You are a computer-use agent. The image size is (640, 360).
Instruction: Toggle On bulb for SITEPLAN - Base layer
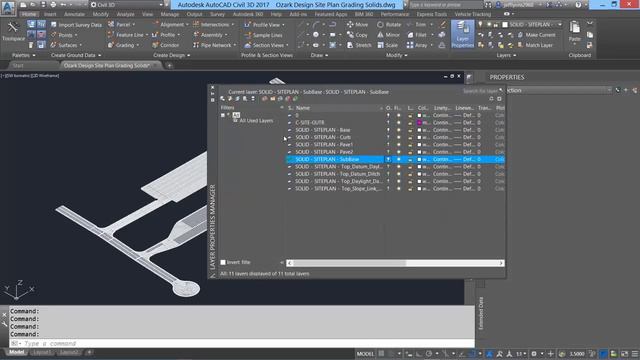click(388, 130)
